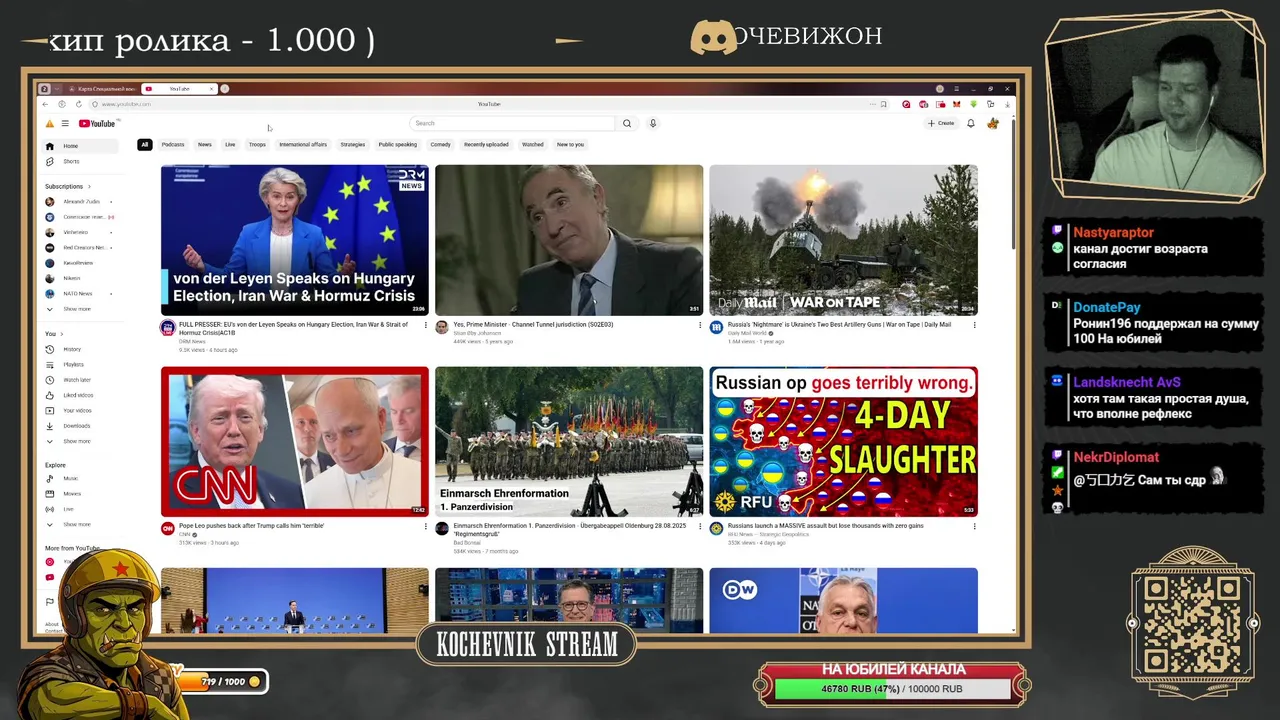Open History in the sidebar
1280x720 pixels.
coord(80,349)
